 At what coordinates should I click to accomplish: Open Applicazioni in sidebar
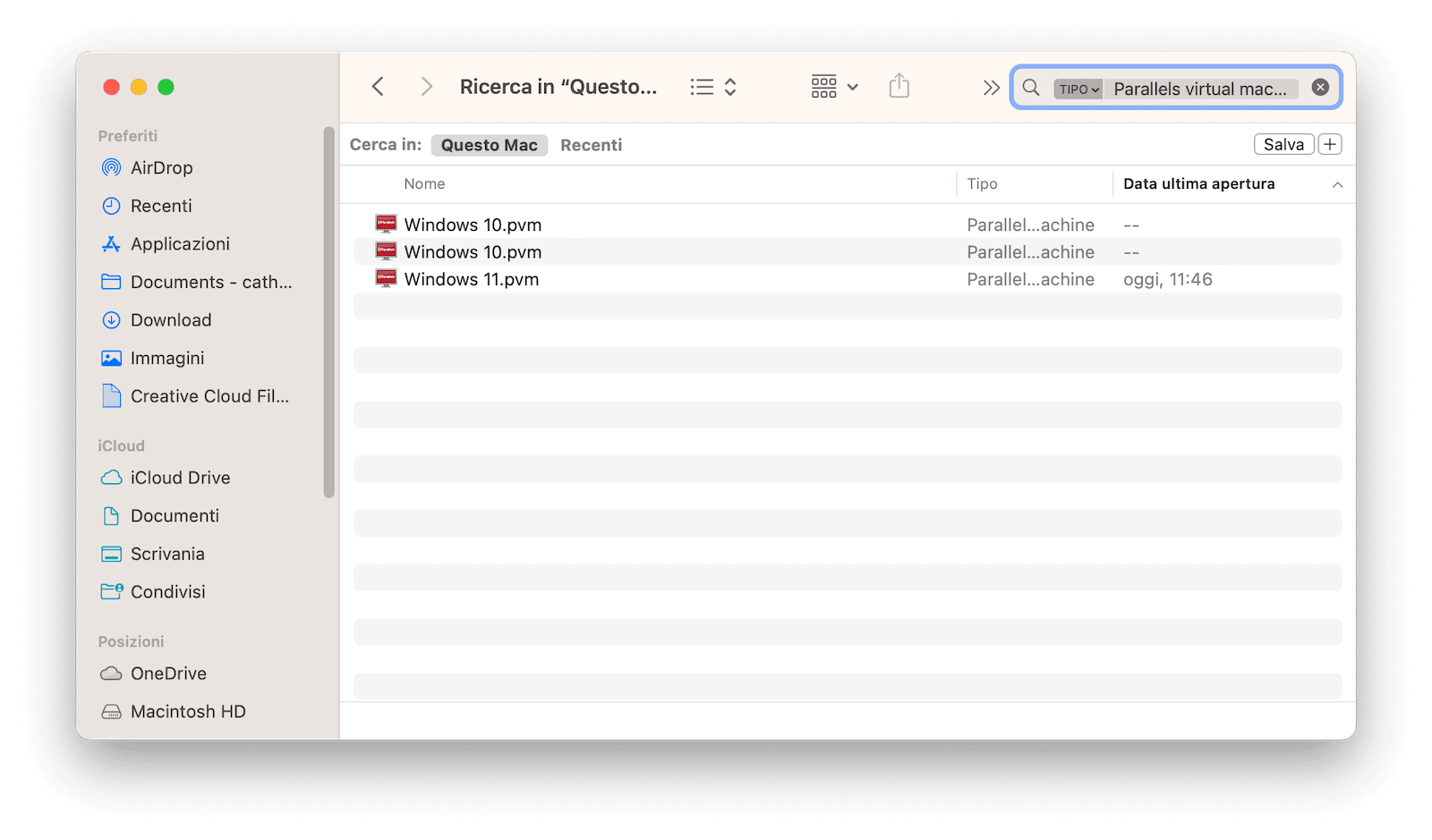(x=180, y=243)
